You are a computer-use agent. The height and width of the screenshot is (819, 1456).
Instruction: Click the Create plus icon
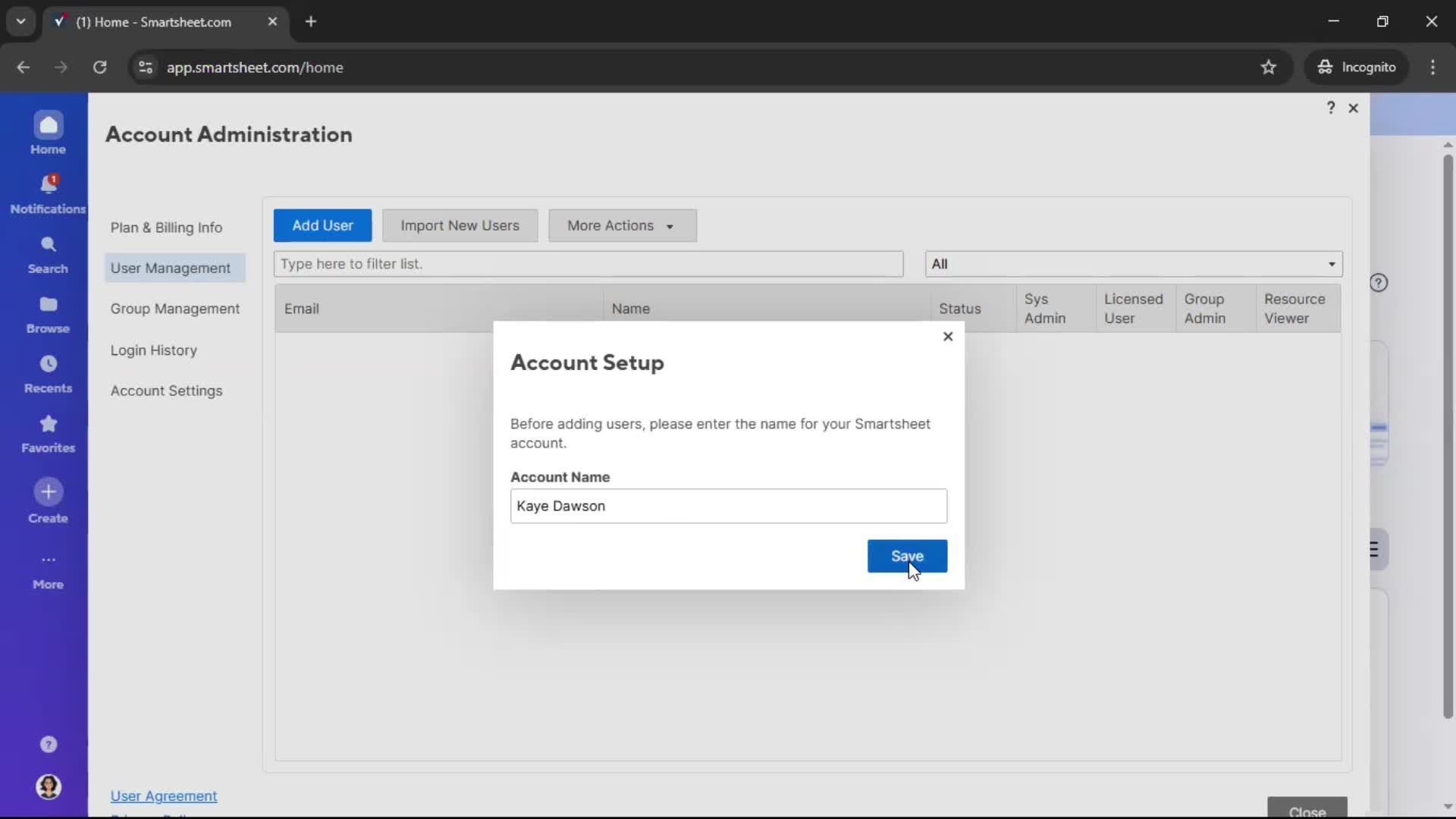click(48, 492)
